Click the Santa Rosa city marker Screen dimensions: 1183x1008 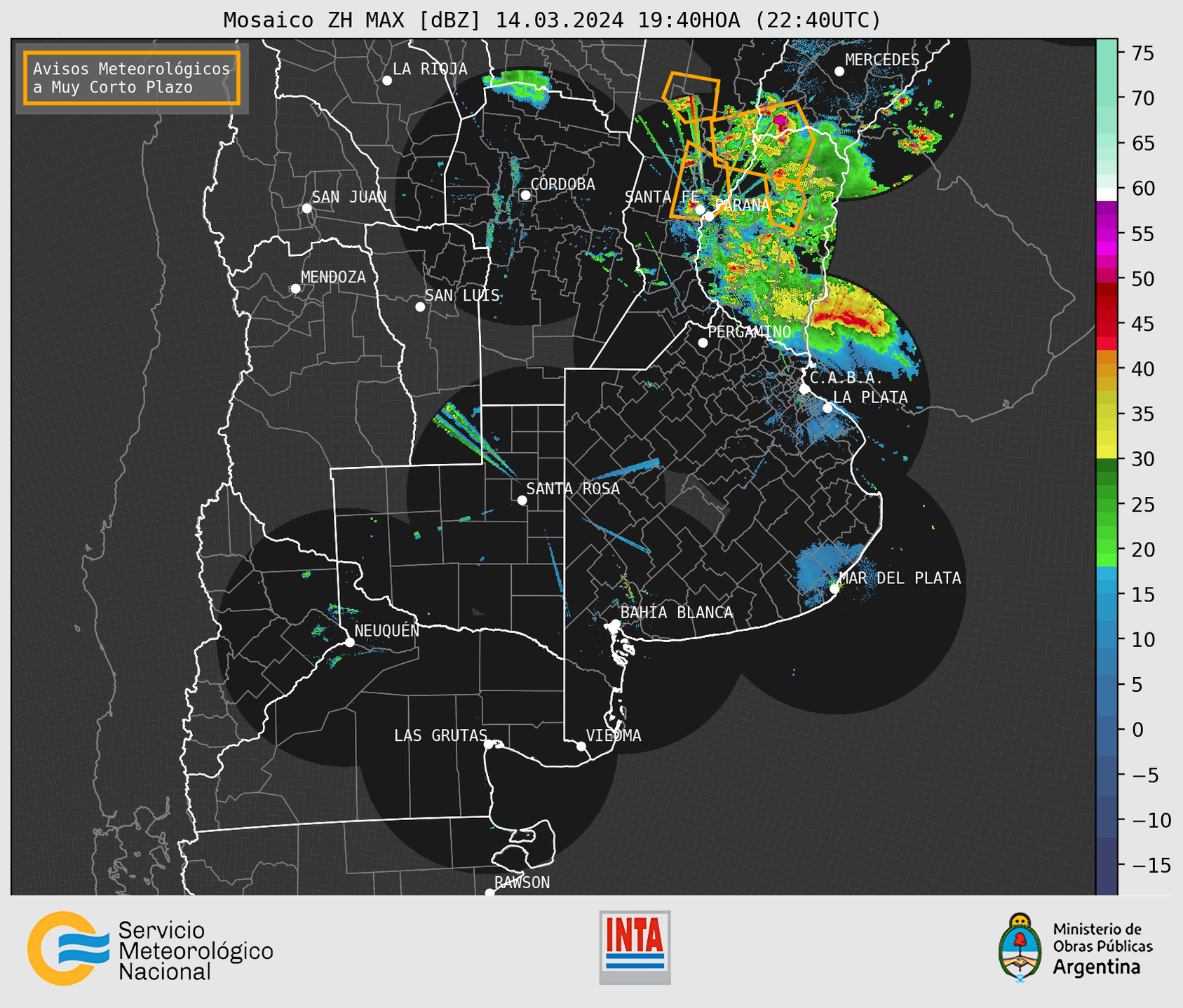click(522, 500)
